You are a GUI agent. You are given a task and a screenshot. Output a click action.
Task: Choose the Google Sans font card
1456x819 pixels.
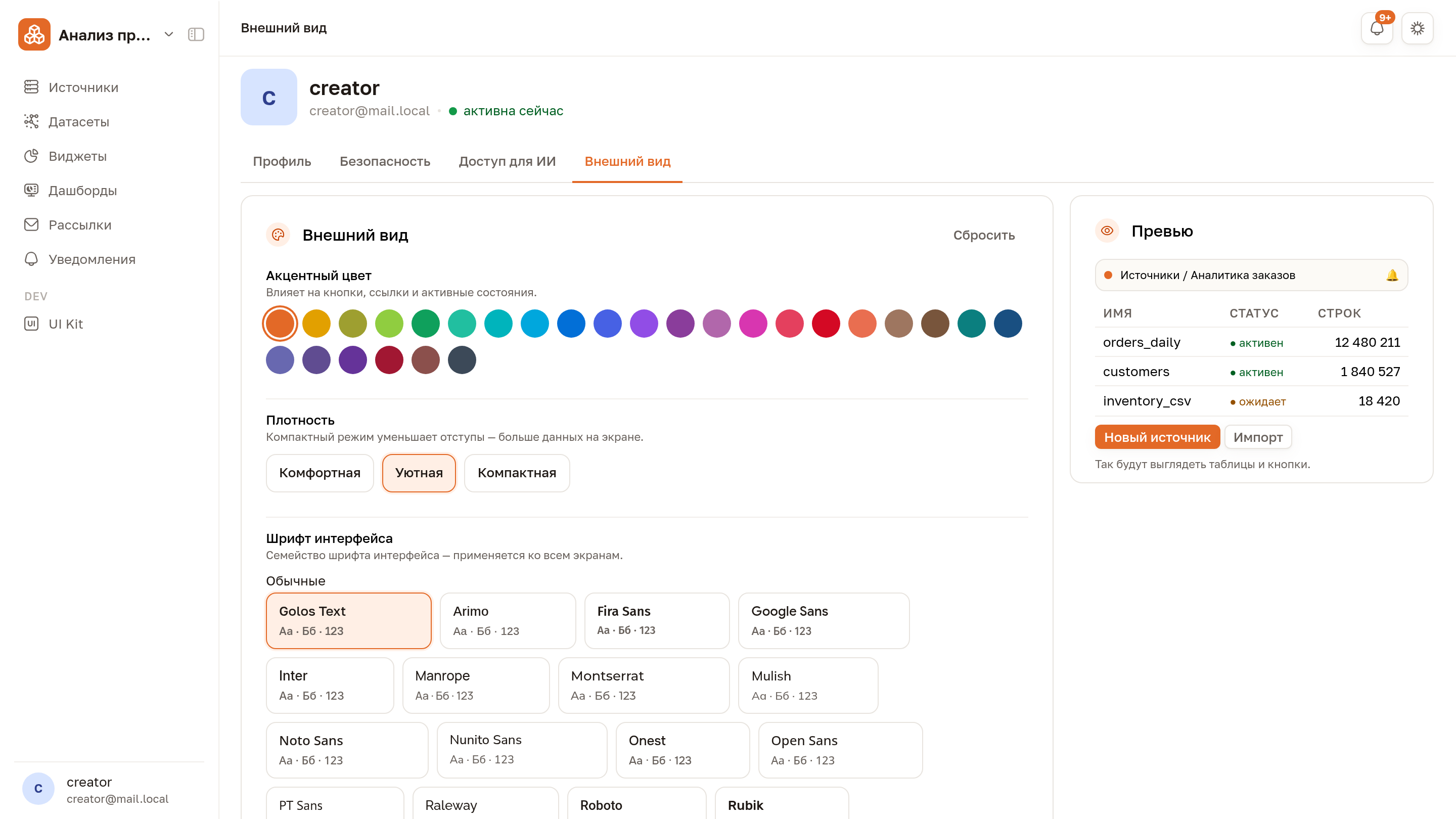[x=824, y=621]
